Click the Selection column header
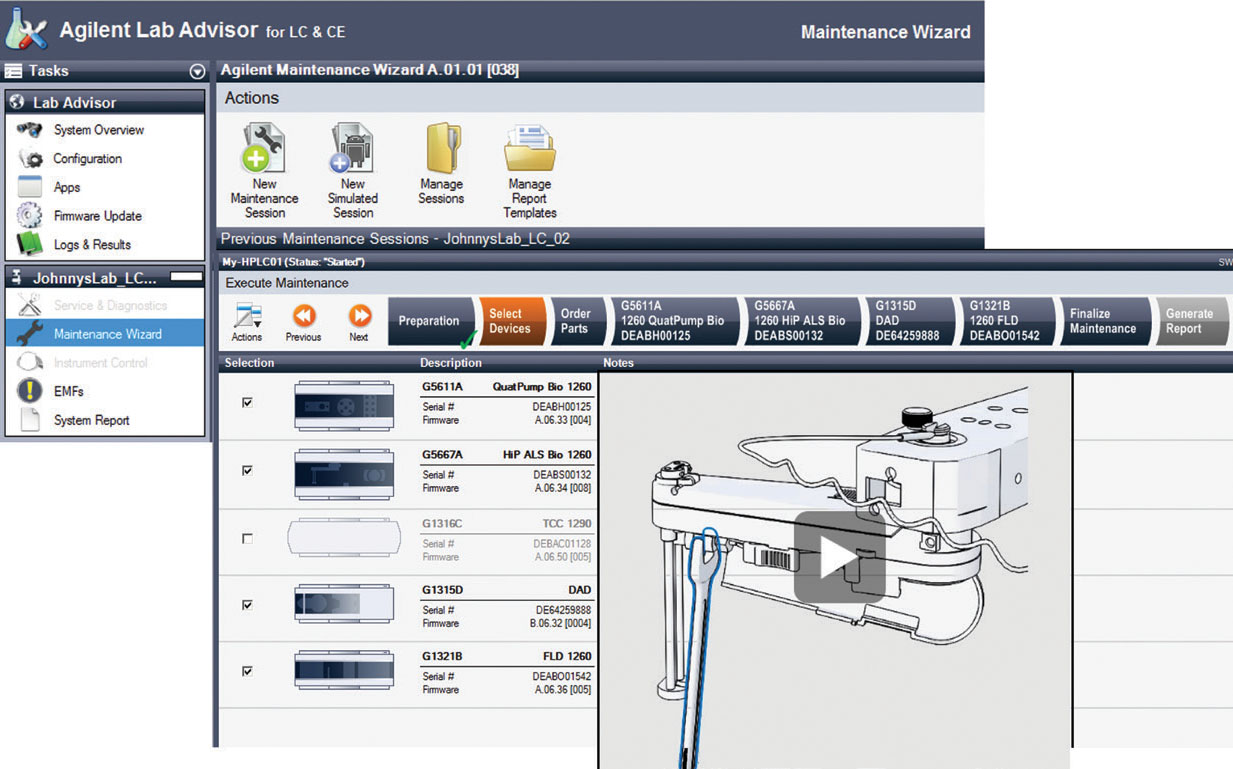 250,363
